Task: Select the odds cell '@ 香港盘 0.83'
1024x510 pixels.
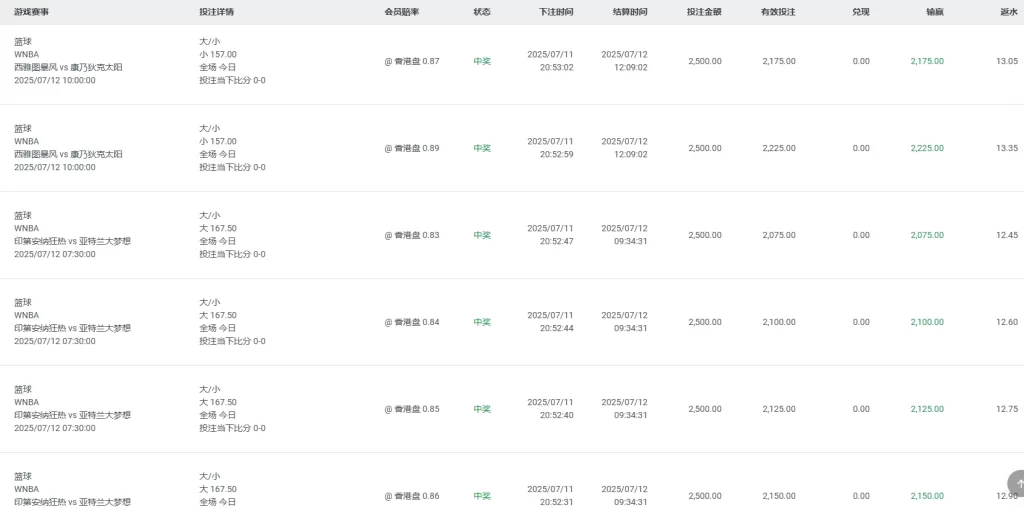Action: [x=412, y=235]
